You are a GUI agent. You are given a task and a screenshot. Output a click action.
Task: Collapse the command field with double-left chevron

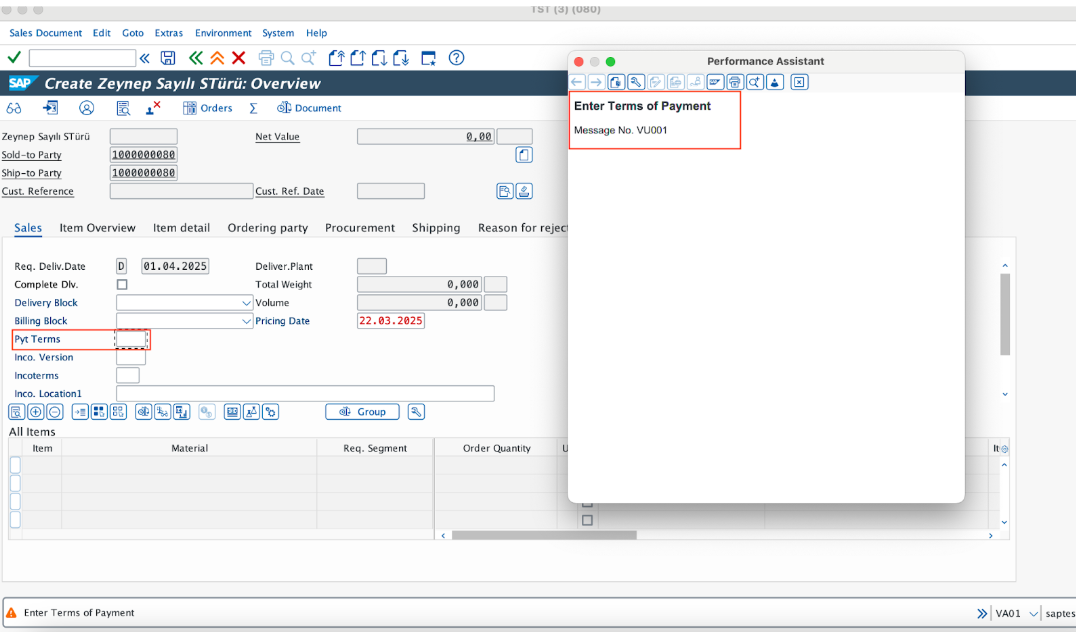coord(145,58)
